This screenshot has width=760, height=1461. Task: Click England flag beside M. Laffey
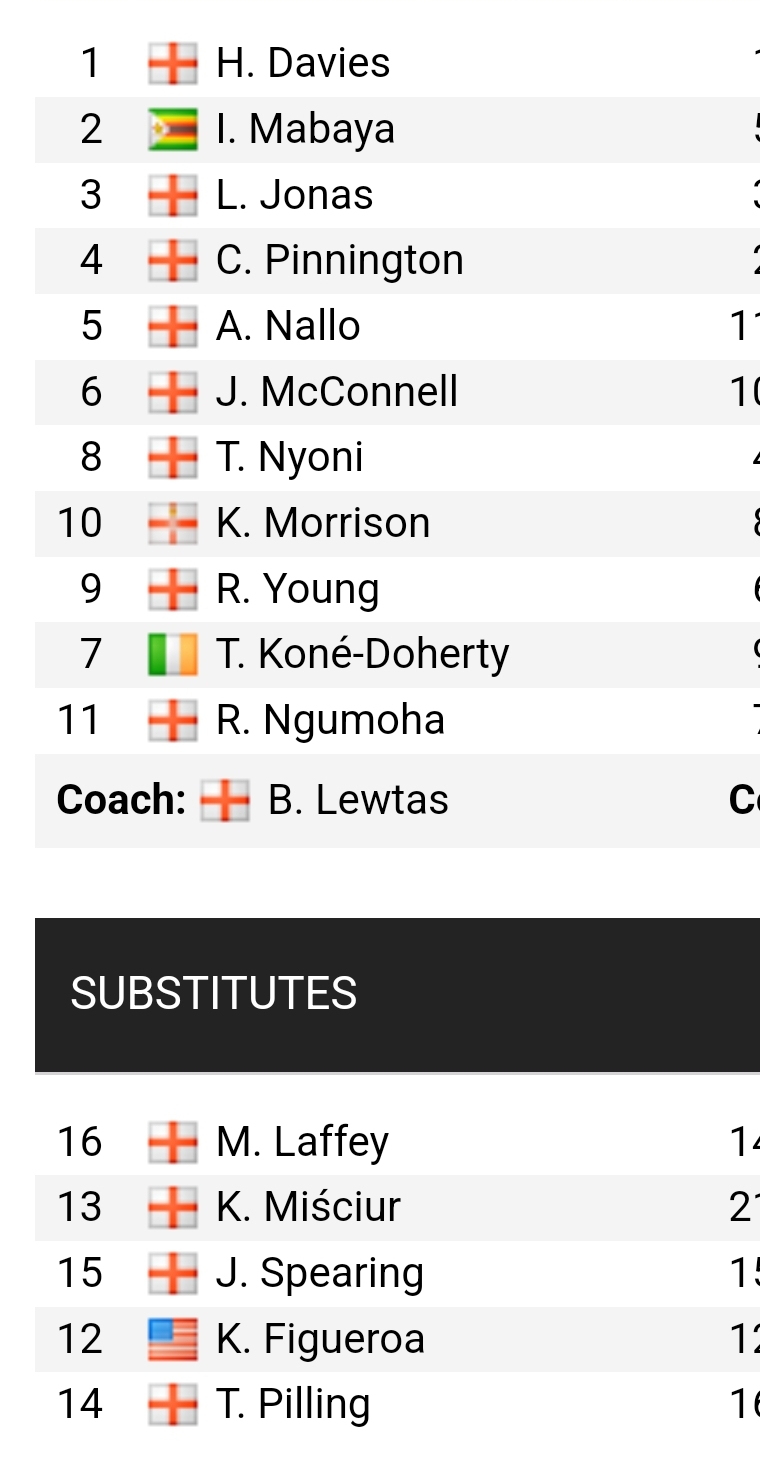point(172,1142)
